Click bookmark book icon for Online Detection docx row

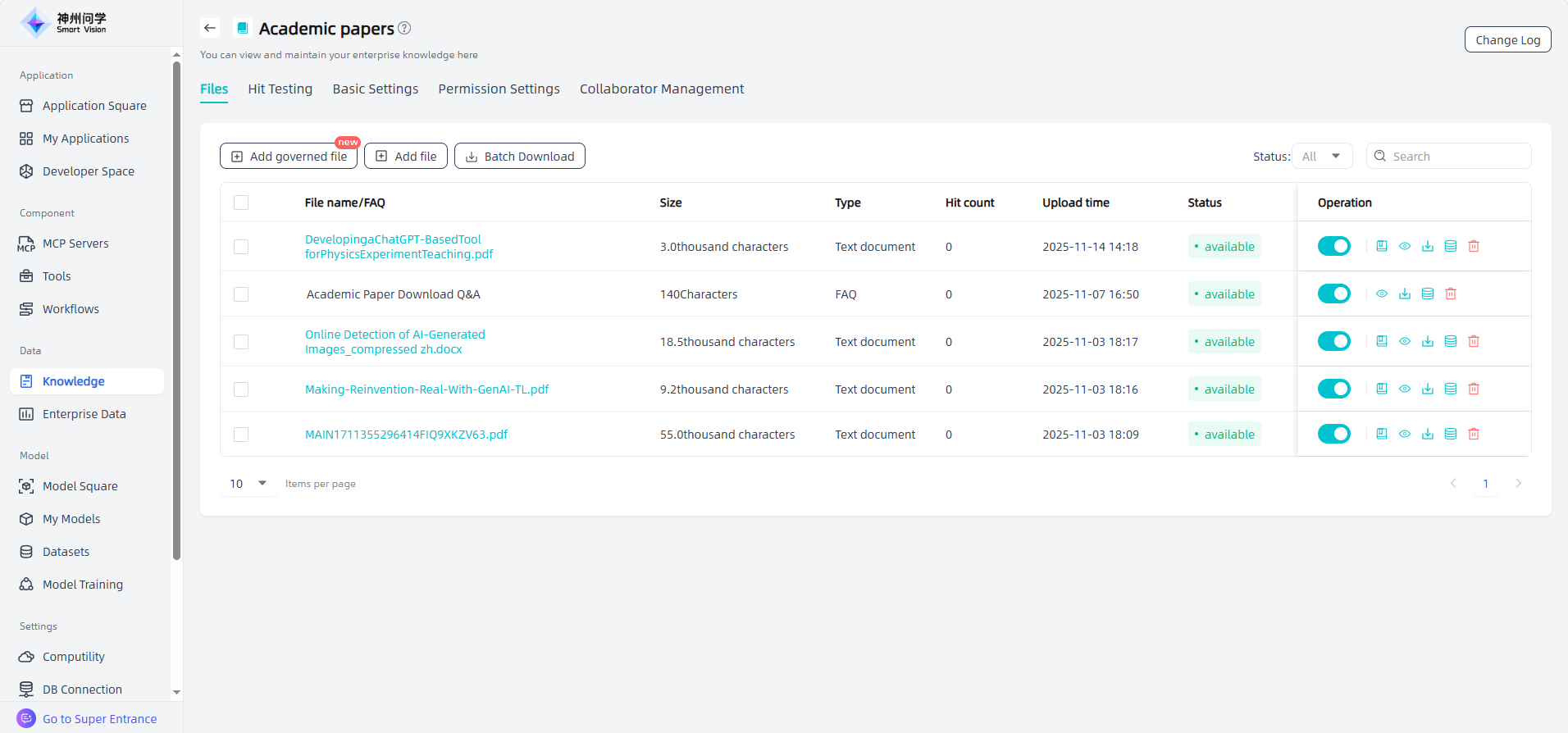tap(1381, 341)
